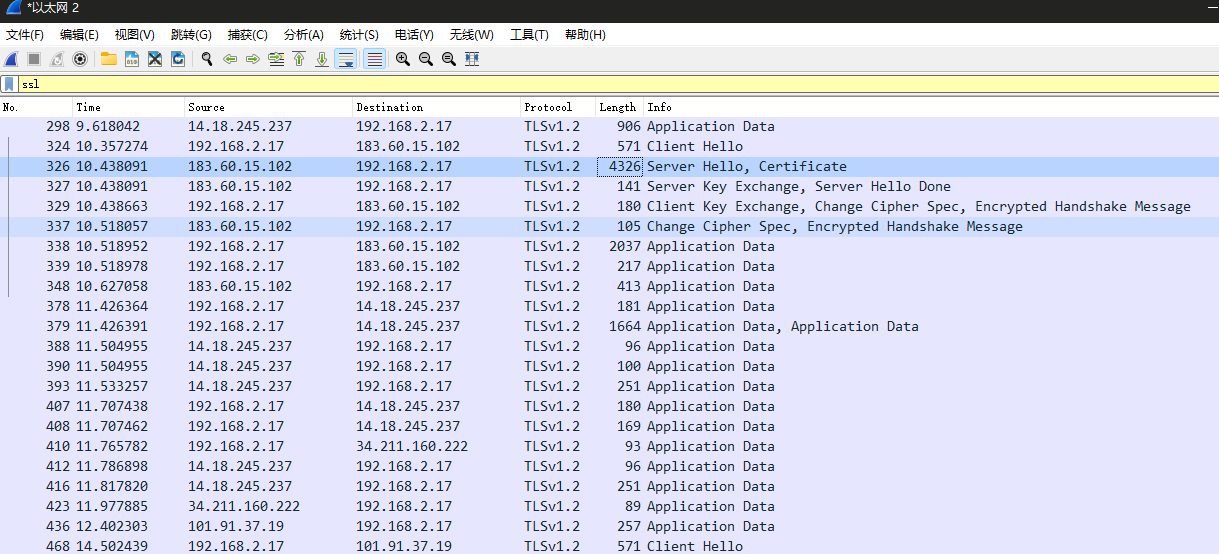This screenshot has width=1219, height=554.
Task: Sort by the No. column header
Action: (x=37, y=107)
